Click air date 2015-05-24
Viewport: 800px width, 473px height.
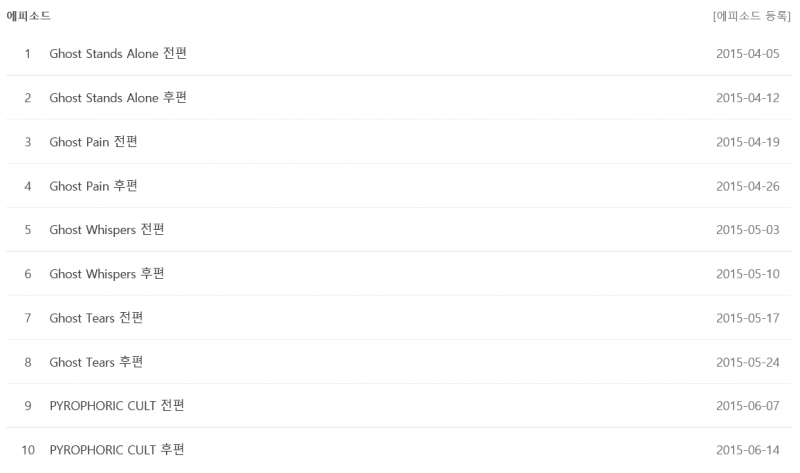(x=747, y=362)
